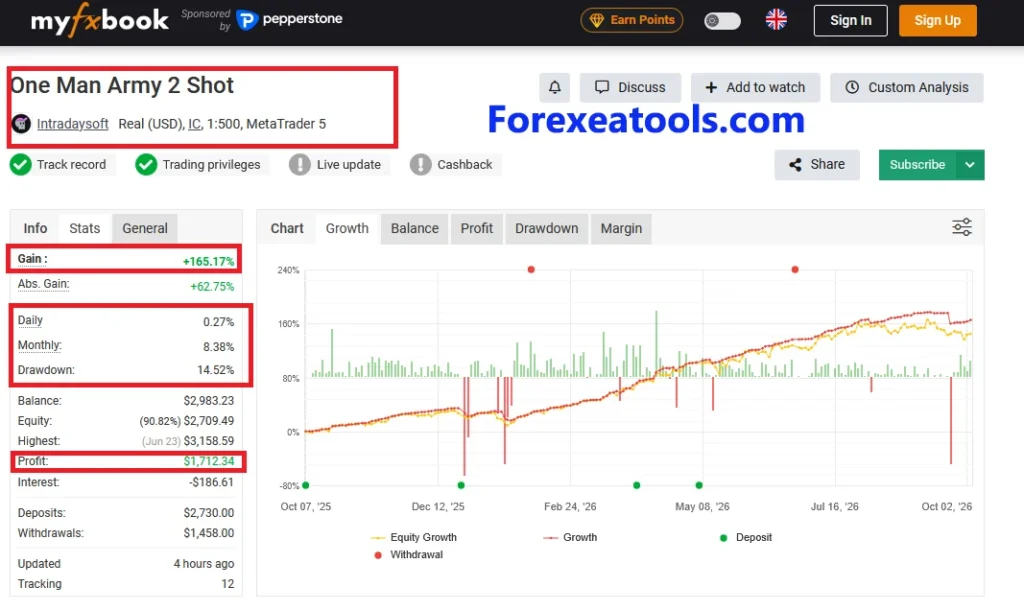Image resolution: width=1024 pixels, height=610 pixels.
Task: Click the Track record green checkmark
Action: click(x=21, y=165)
